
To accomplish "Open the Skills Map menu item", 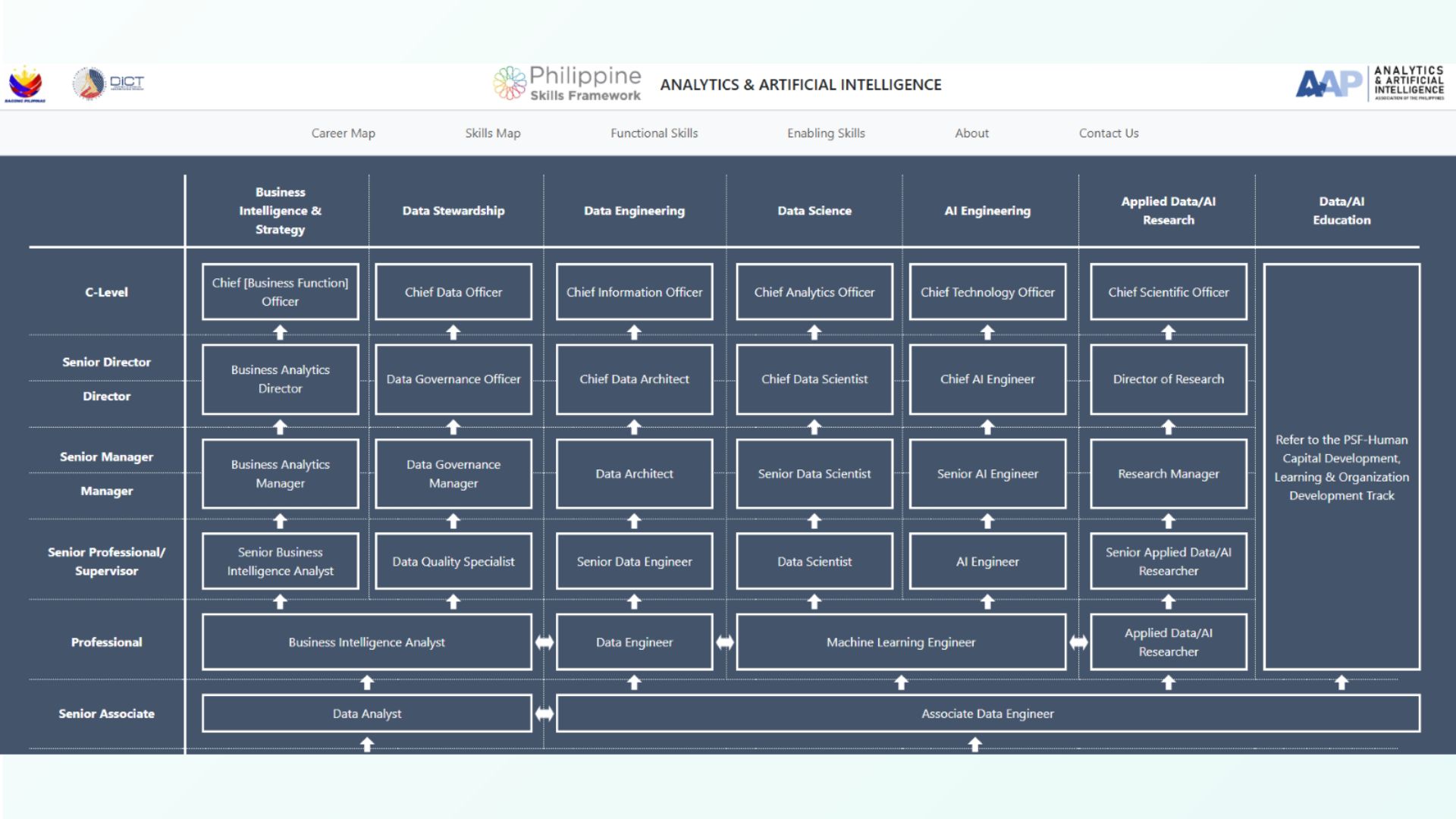I will 493,133.
